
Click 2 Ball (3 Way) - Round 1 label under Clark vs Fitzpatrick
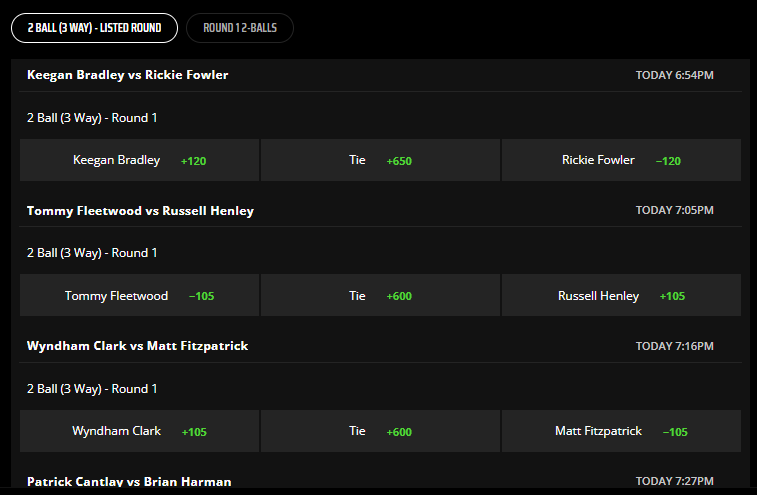pos(92,389)
